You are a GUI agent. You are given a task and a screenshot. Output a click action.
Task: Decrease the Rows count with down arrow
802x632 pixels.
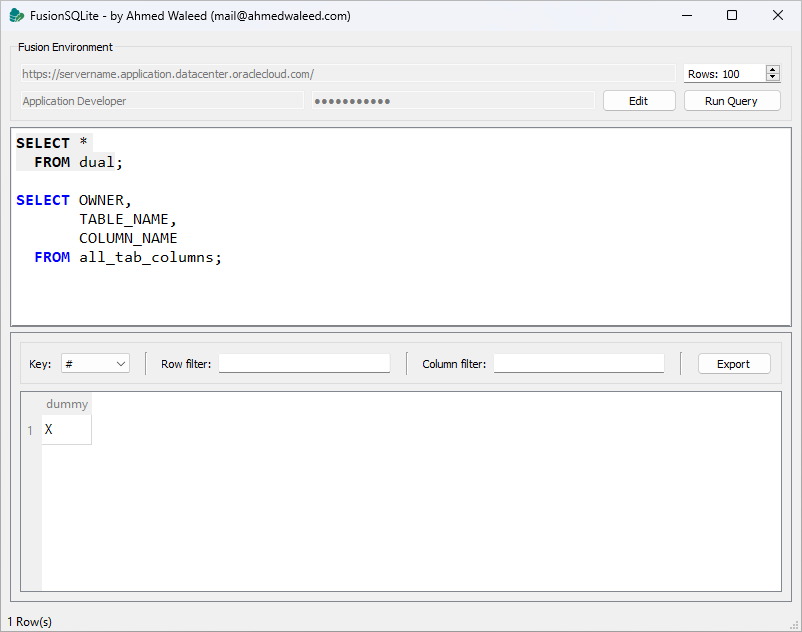pyautogui.click(x=772, y=77)
